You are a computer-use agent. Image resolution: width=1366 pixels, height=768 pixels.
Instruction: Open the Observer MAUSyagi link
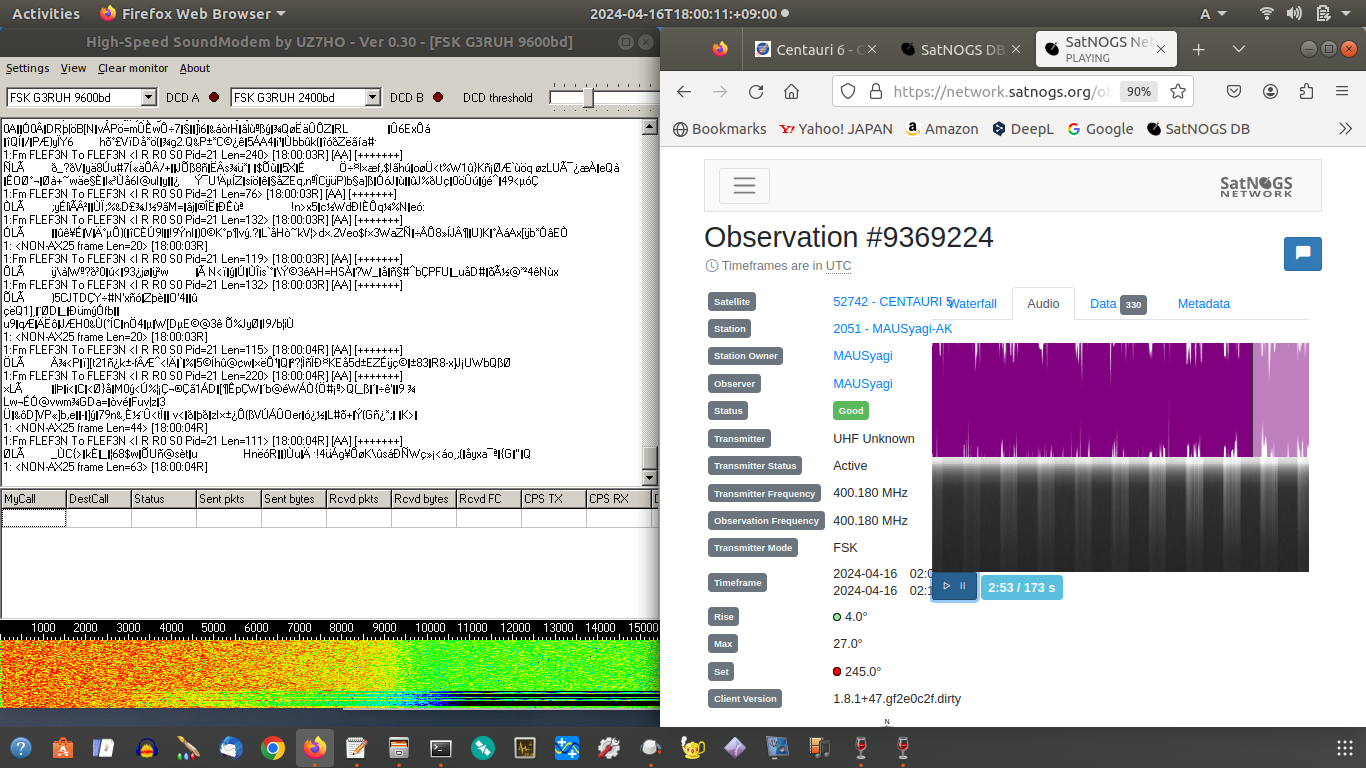[863, 384]
